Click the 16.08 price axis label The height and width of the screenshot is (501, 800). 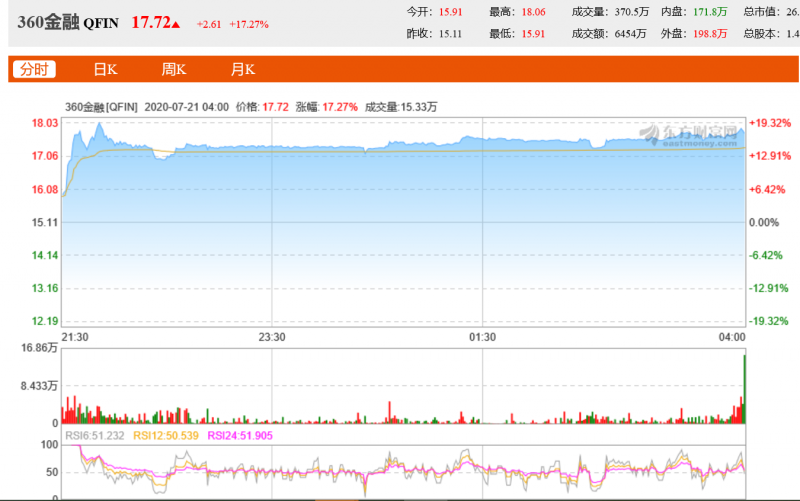[45, 190]
